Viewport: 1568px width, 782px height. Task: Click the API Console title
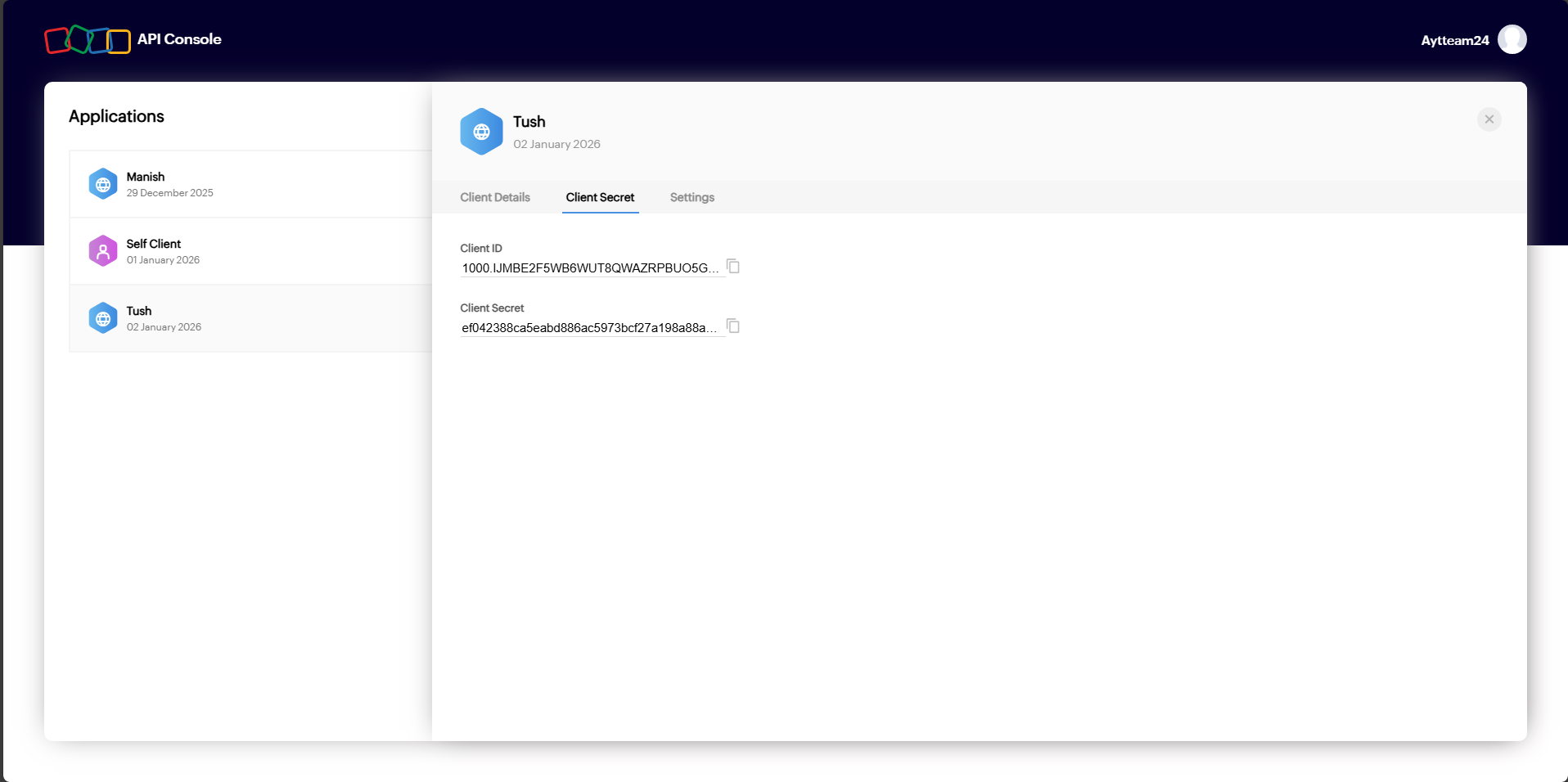coord(179,39)
